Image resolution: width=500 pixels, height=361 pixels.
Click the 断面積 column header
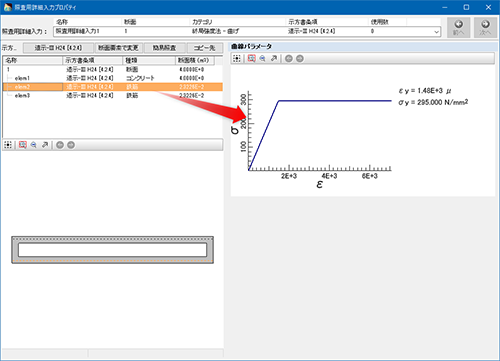coord(195,60)
